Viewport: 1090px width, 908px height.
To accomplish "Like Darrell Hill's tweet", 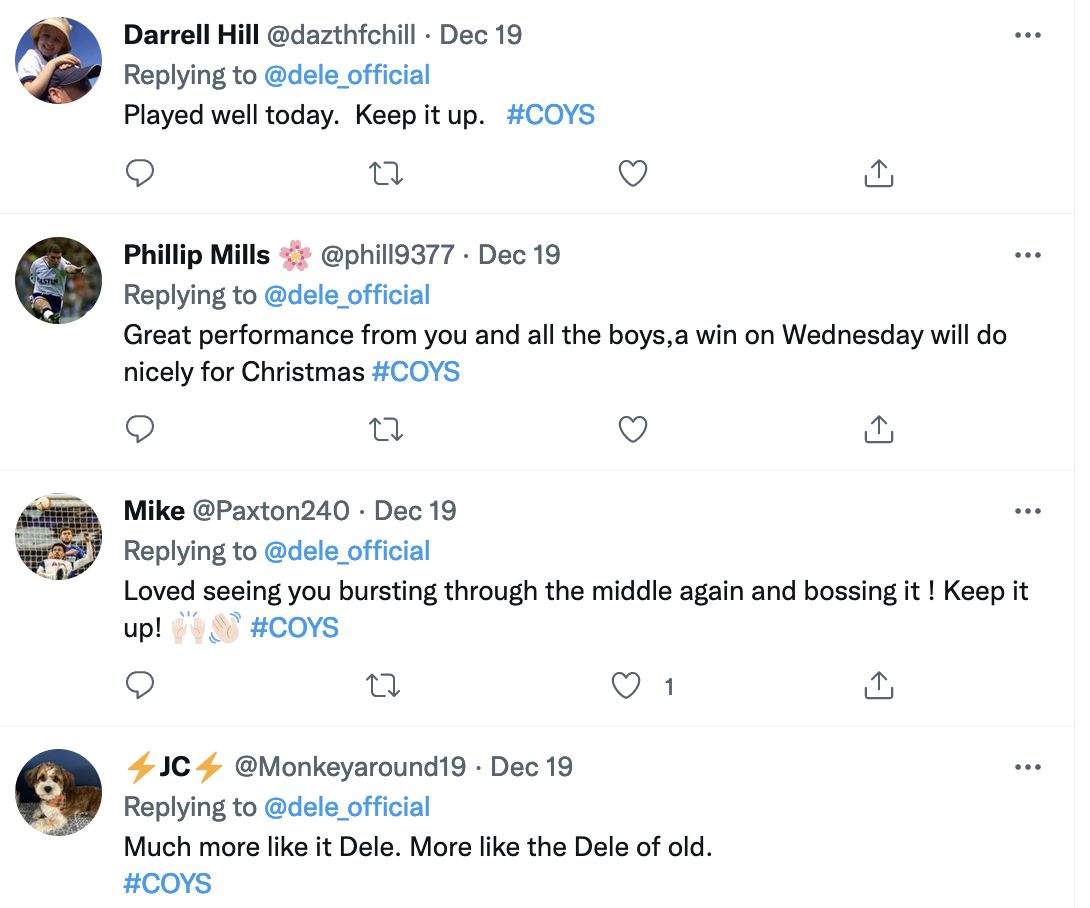I will (x=633, y=173).
